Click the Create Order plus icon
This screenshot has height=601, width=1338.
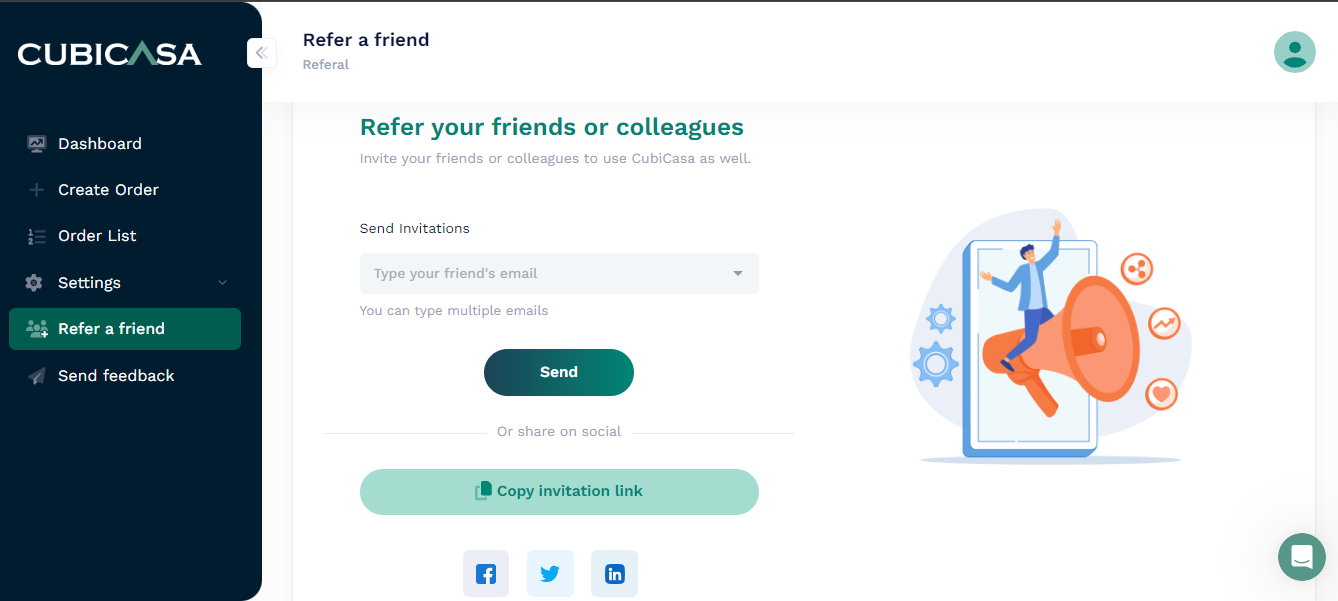37,189
